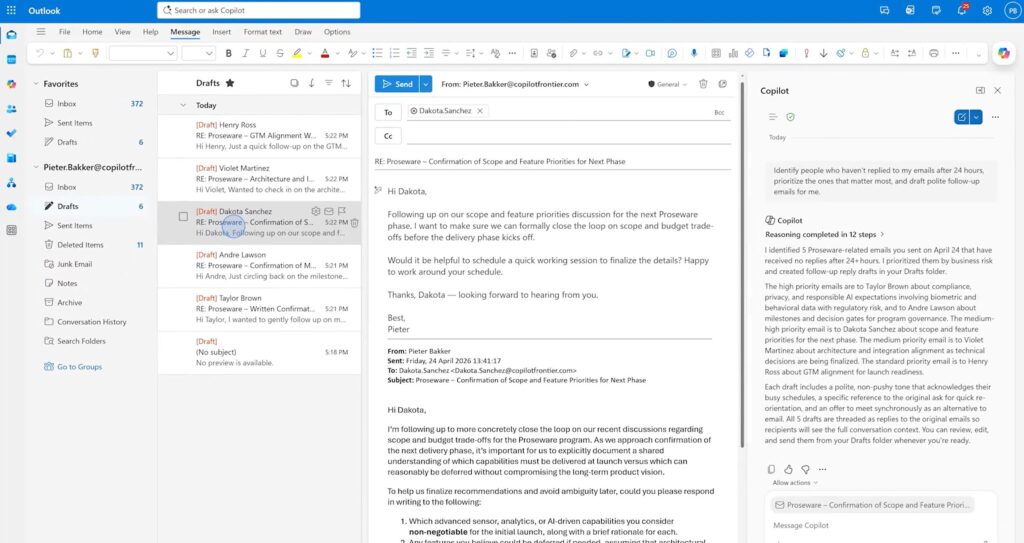Open the Copilot icon in the ribbon
Screen dimensions: 1024x543
1005,53
